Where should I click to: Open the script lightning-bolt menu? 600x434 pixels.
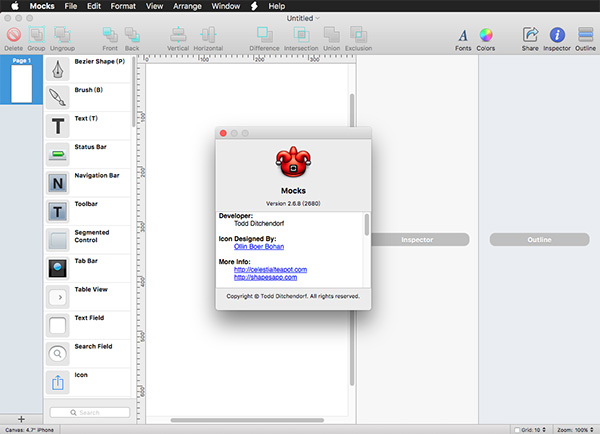pos(254,6)
